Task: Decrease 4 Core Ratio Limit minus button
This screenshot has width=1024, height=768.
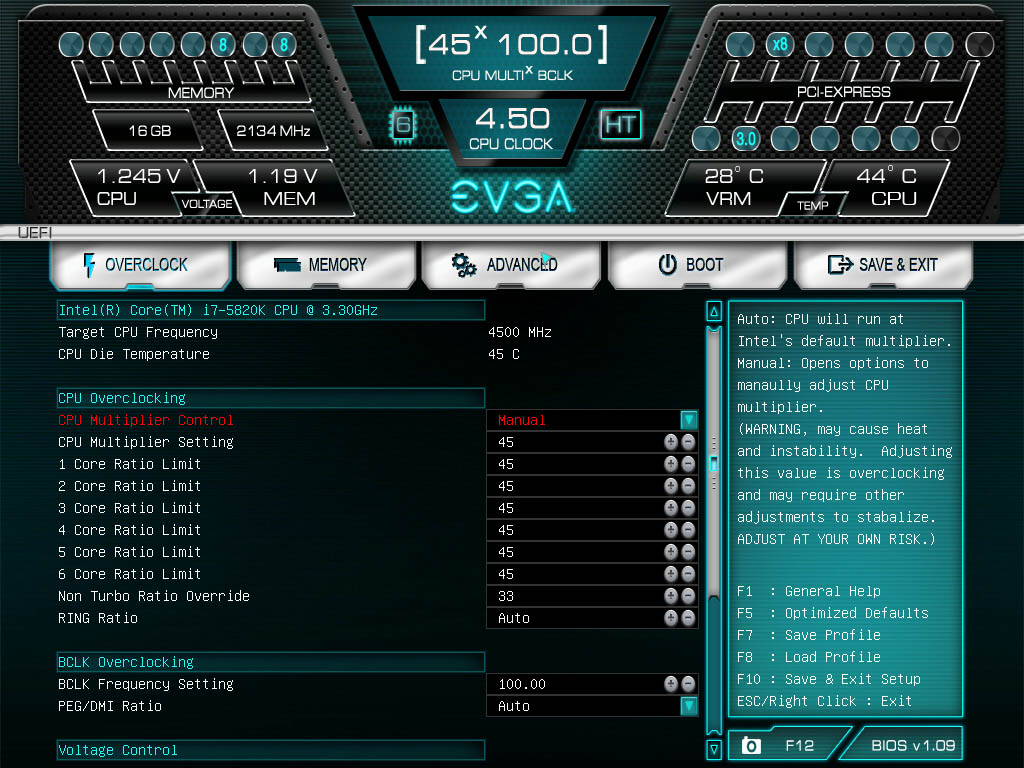Action: [688, 530]
